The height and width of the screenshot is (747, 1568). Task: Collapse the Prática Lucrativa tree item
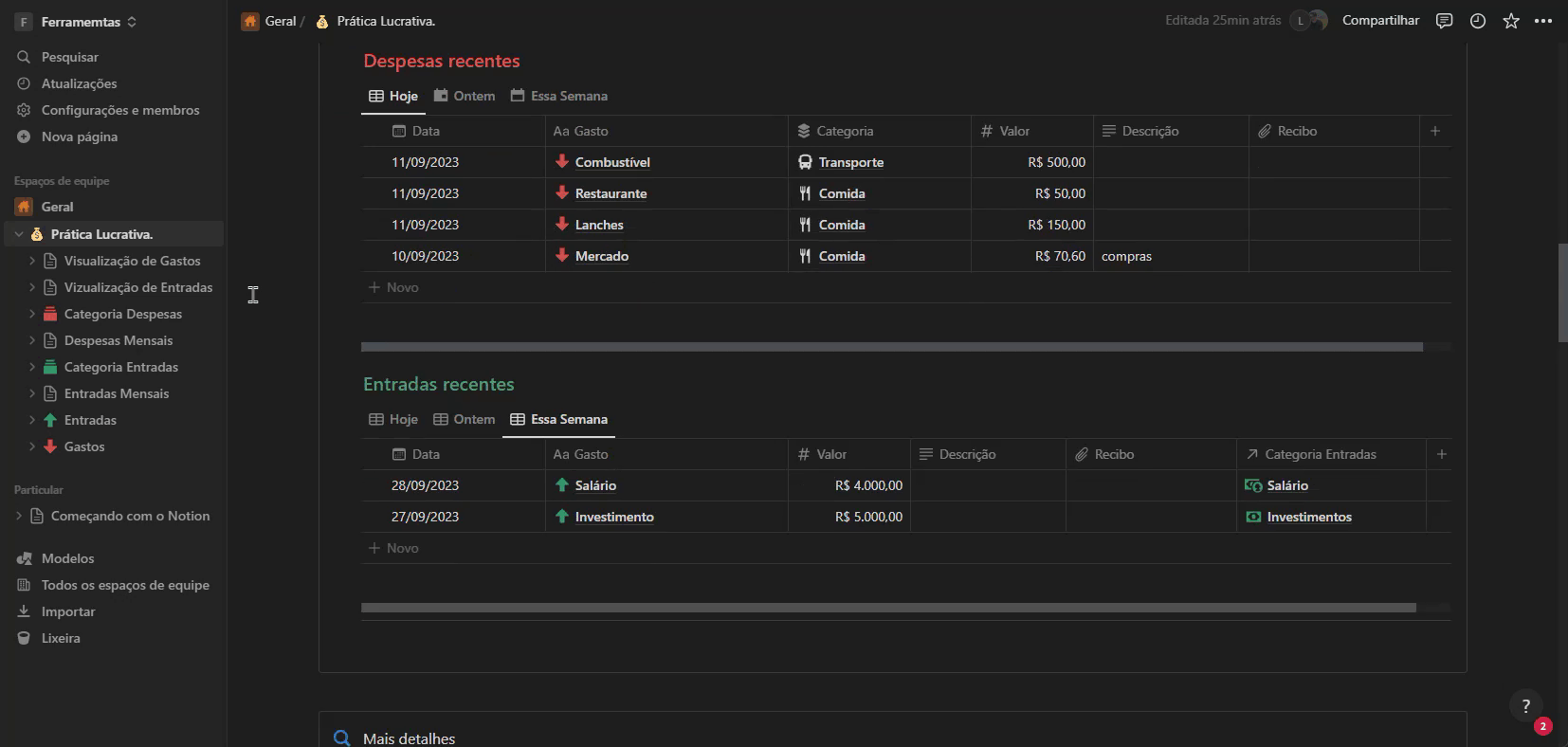tap(19, 234)
